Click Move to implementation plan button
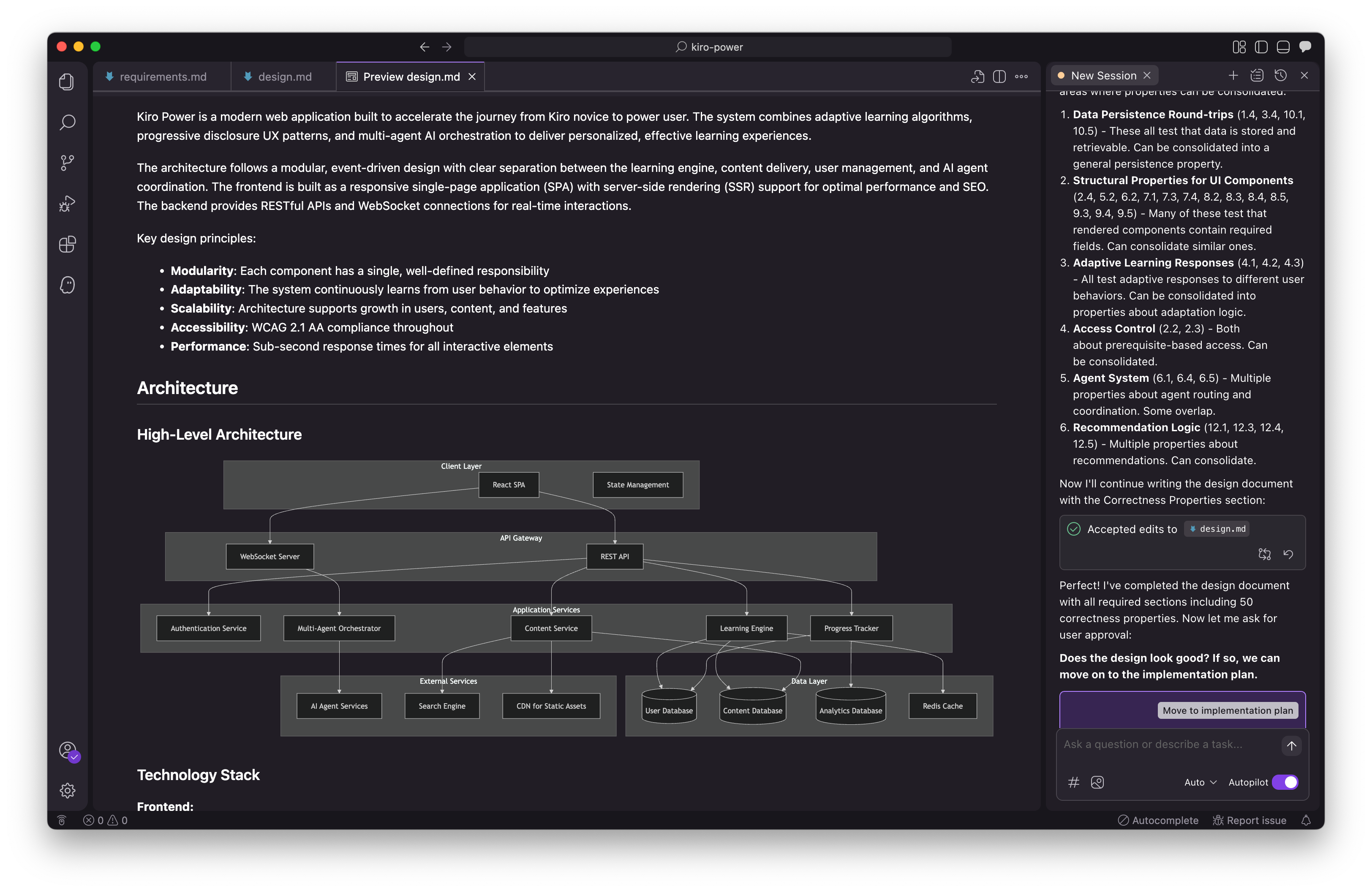 coord(1227,710)
